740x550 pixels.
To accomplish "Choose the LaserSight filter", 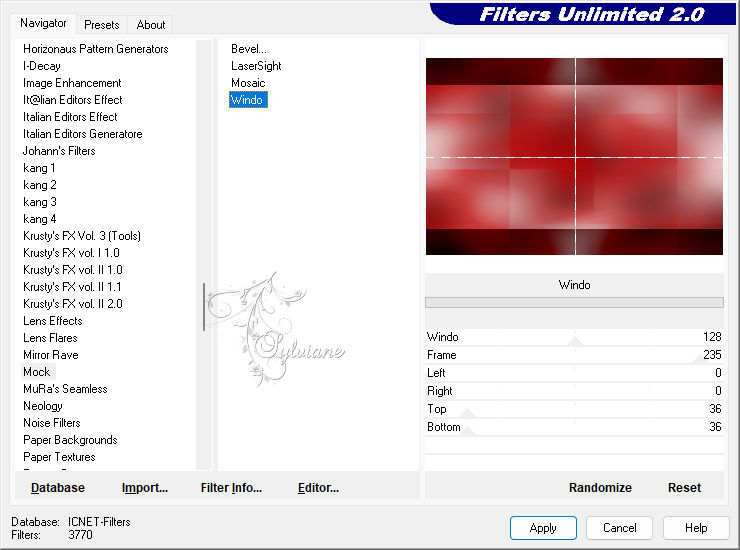I will pyautogui.click(x=256, y=66).
